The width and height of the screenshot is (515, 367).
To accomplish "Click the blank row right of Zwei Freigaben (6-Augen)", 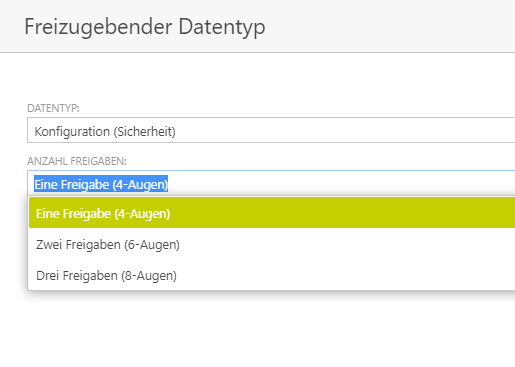I will click(x=347, y=244).
